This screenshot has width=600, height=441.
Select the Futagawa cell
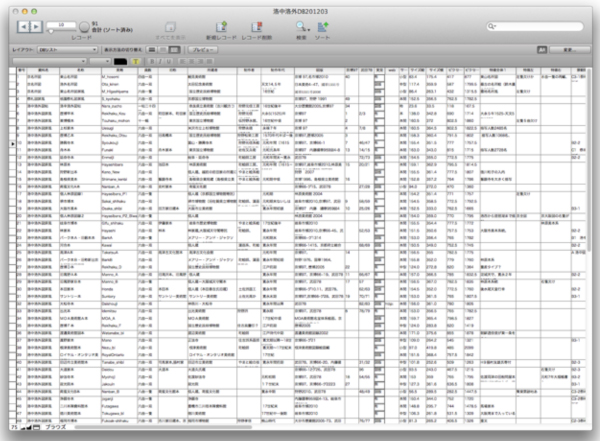pyautogui.click(x=119, y=406)
